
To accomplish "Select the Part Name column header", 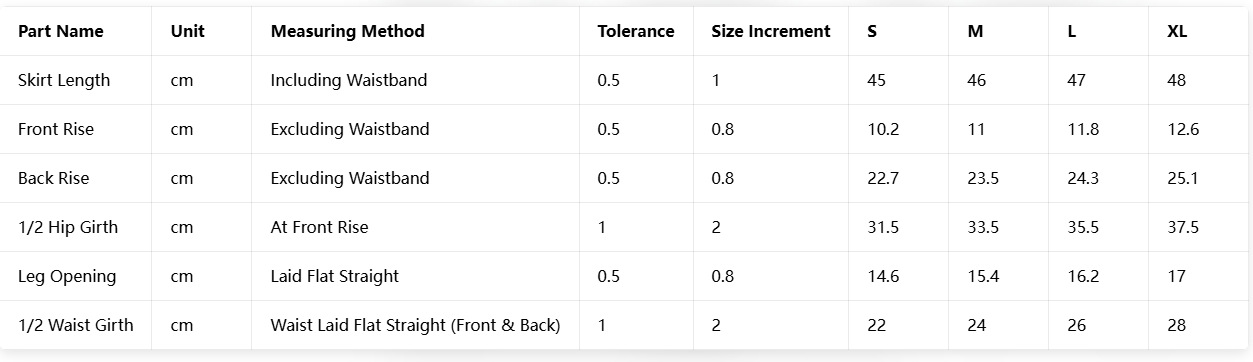I will [60, 31].
